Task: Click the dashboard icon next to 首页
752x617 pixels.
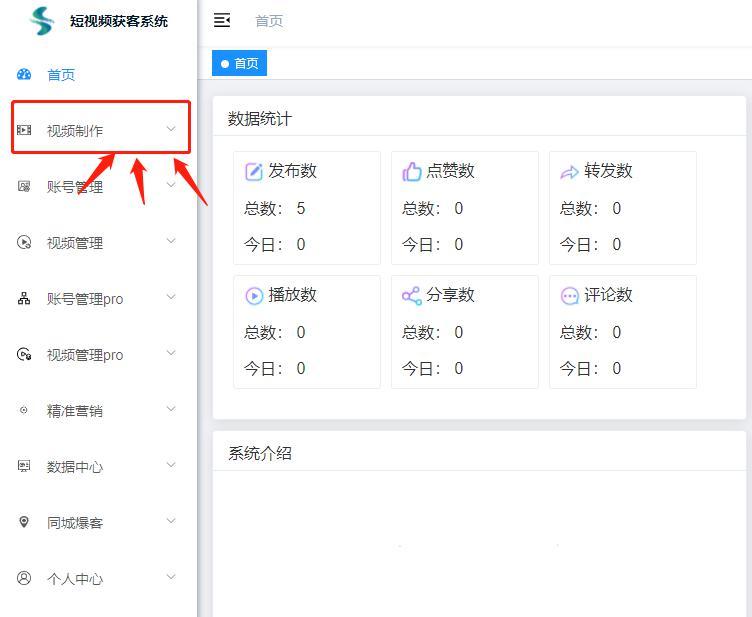Action: point(24,74)
